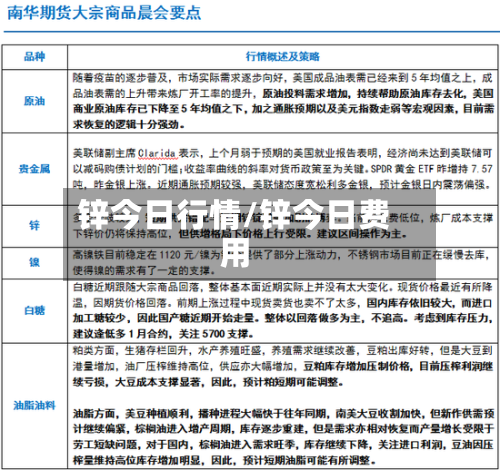
Task: Click the sugar description paragraph
Action: point(283,311)
